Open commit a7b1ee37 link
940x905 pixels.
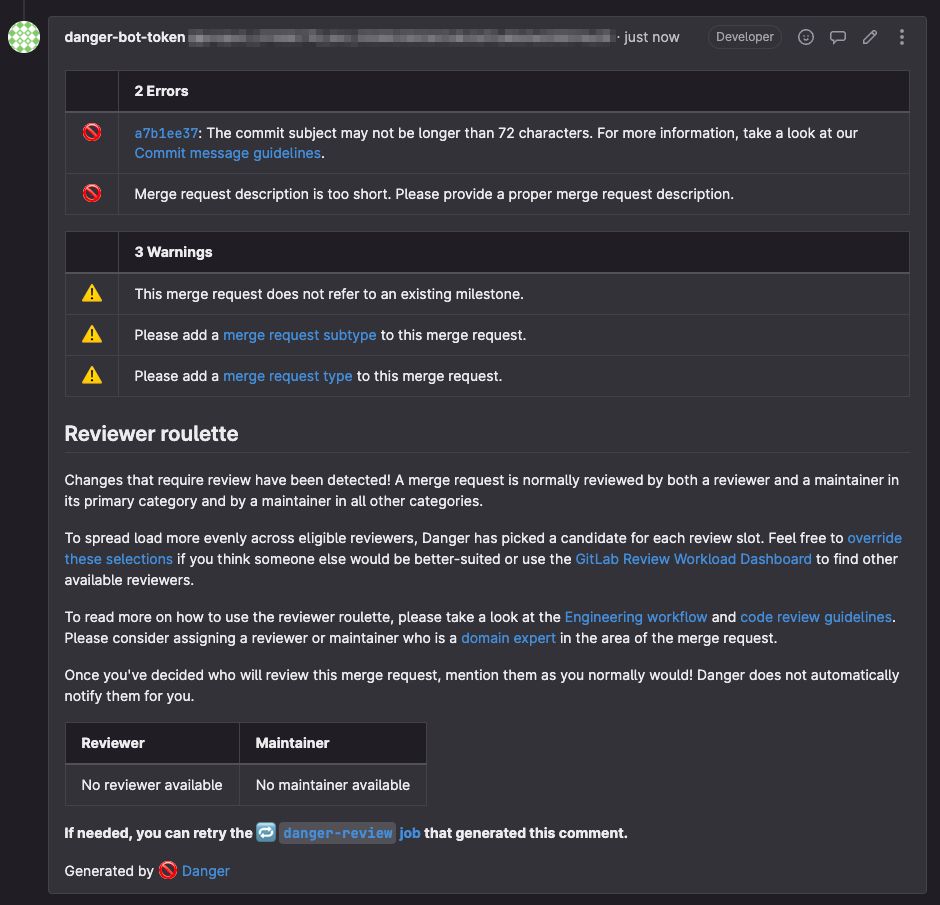(166, 133)
